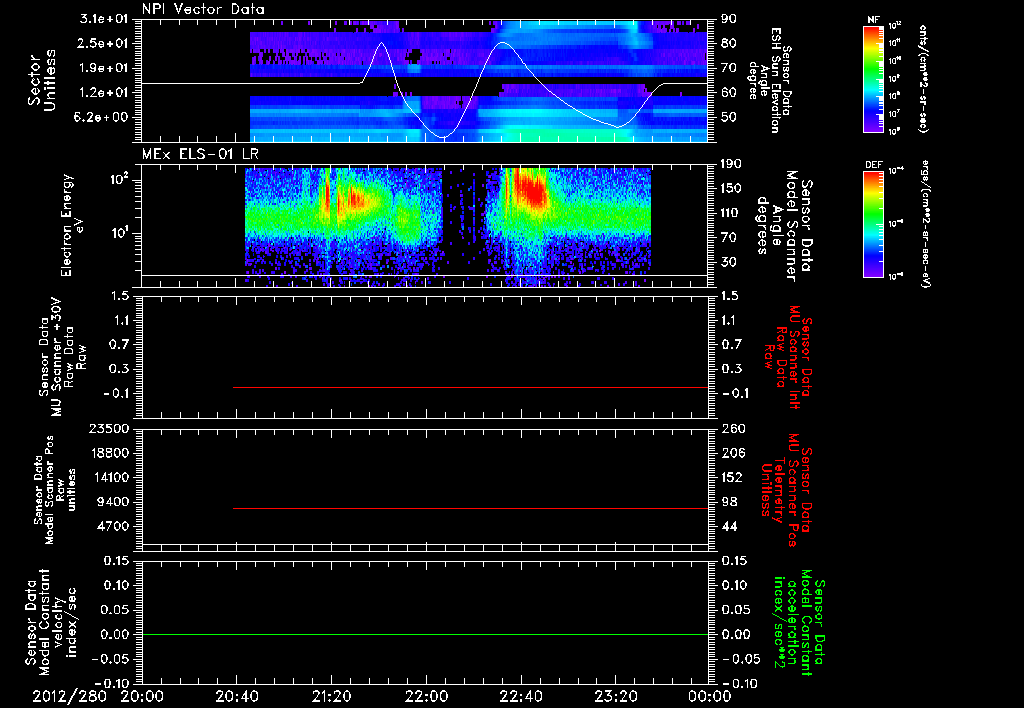Click the 9400 scanner position tick

tap(113, 502)
